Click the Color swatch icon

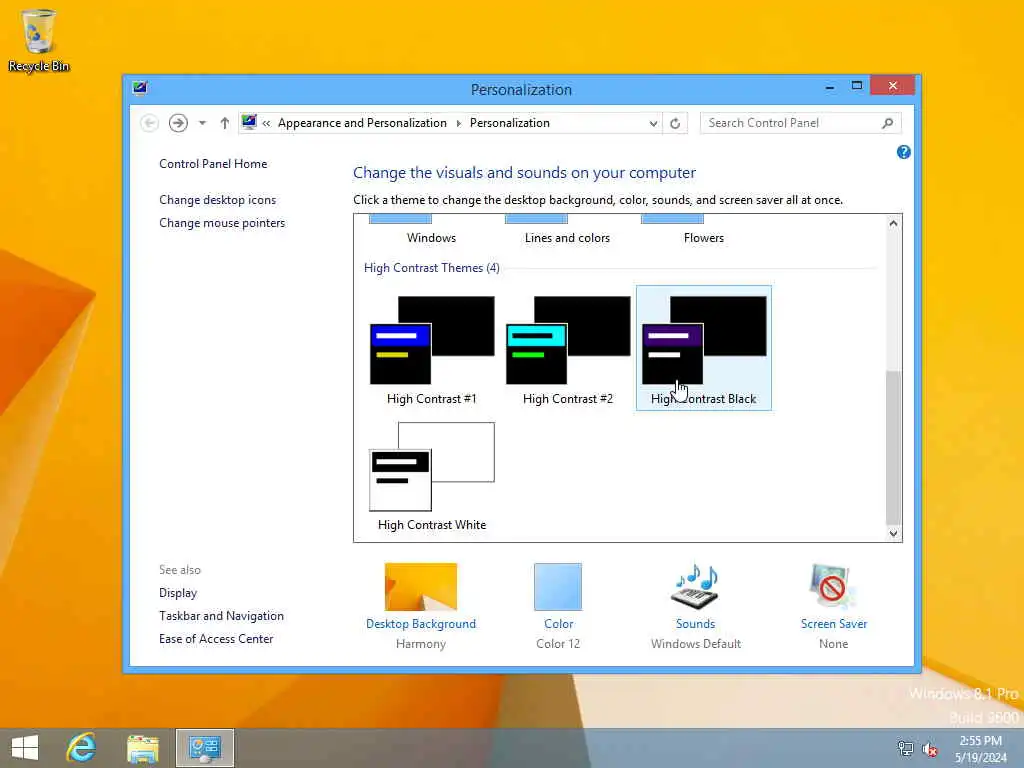(558, 586)
